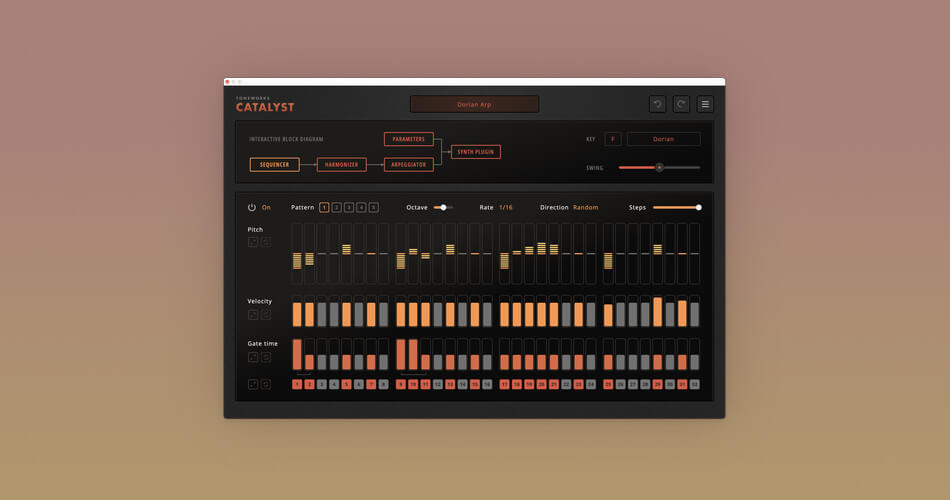The image size is (950, 500).
Task: Click the redo arrow icon
Action: tap(681, 104)
